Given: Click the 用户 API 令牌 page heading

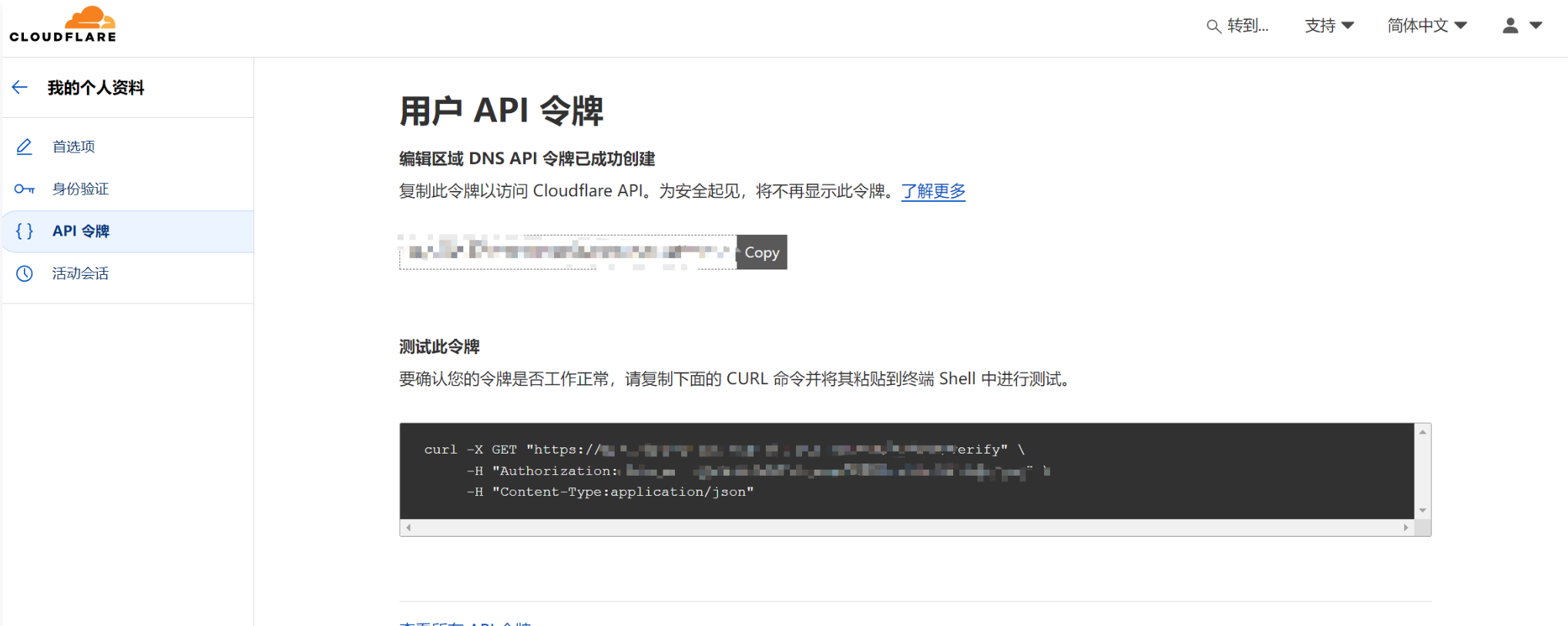Looking at the screenshot, I should click(x=502, y=111).
